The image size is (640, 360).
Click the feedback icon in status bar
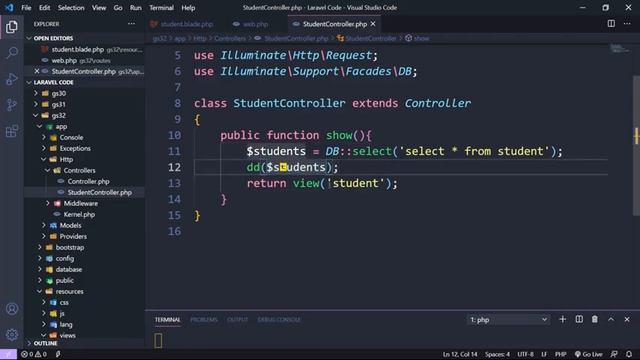coord(614,354)
